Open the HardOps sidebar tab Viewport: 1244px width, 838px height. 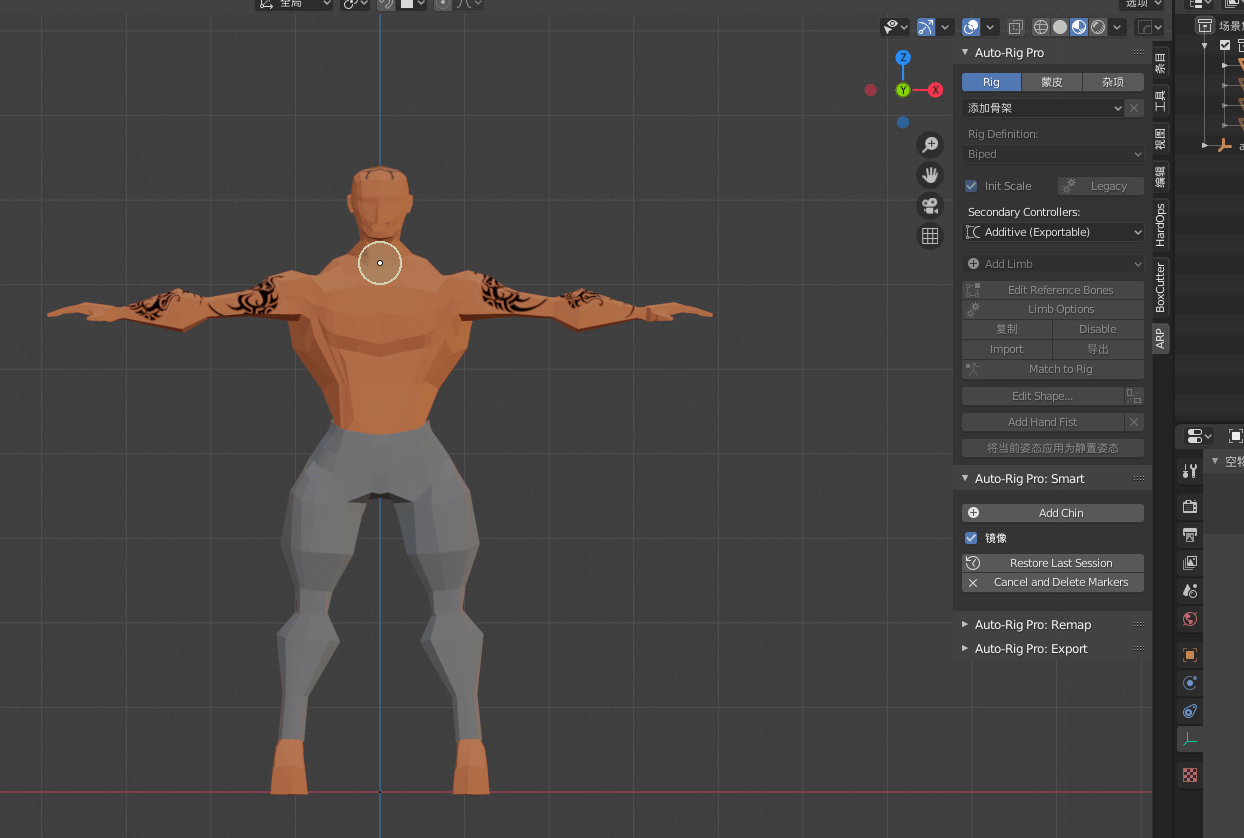coord(1160,225)
